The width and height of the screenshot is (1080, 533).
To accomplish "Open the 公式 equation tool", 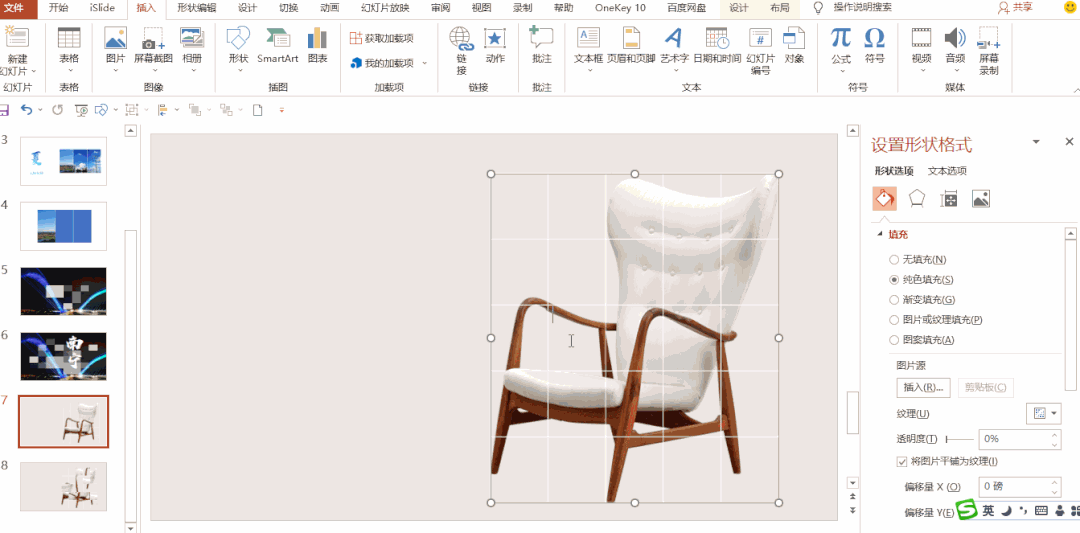I will pyautogui.click(x=841, y=45).
